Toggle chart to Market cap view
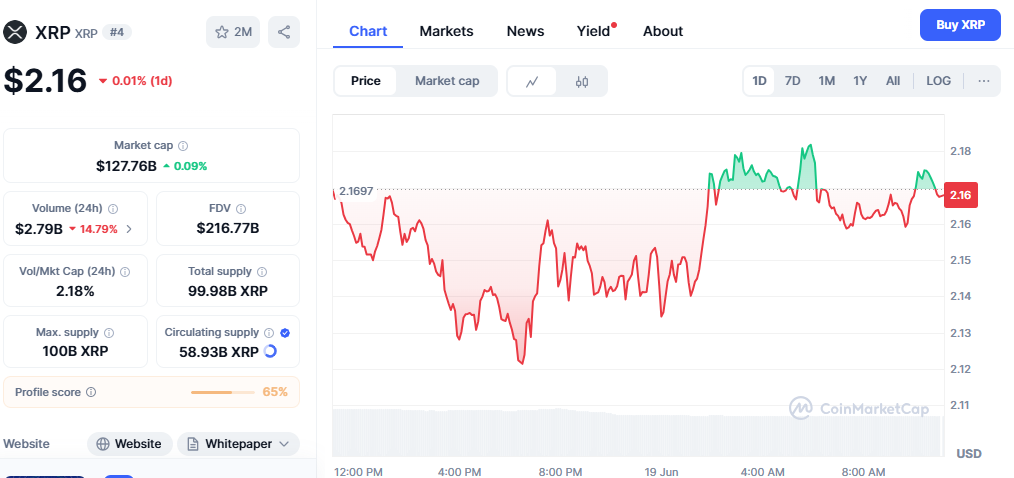Viewport: 1014px width, 478px height. (x=446, y=81)
